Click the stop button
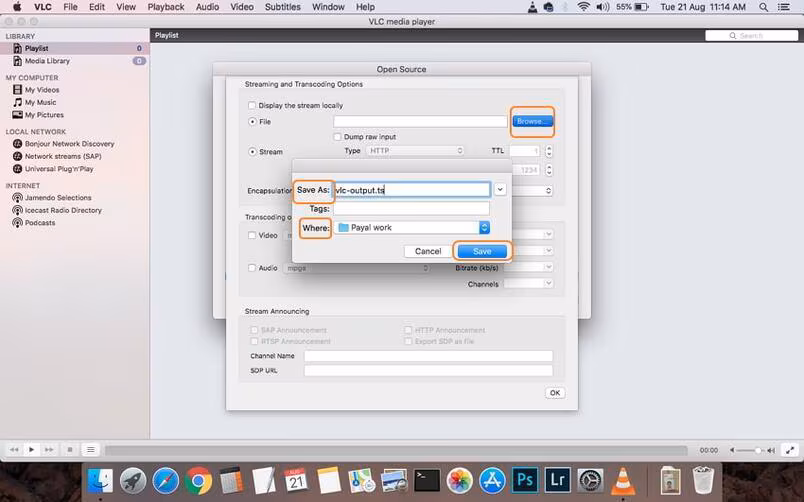The width and height of the screenshot is (804, 502). click(x=70, y=450)
